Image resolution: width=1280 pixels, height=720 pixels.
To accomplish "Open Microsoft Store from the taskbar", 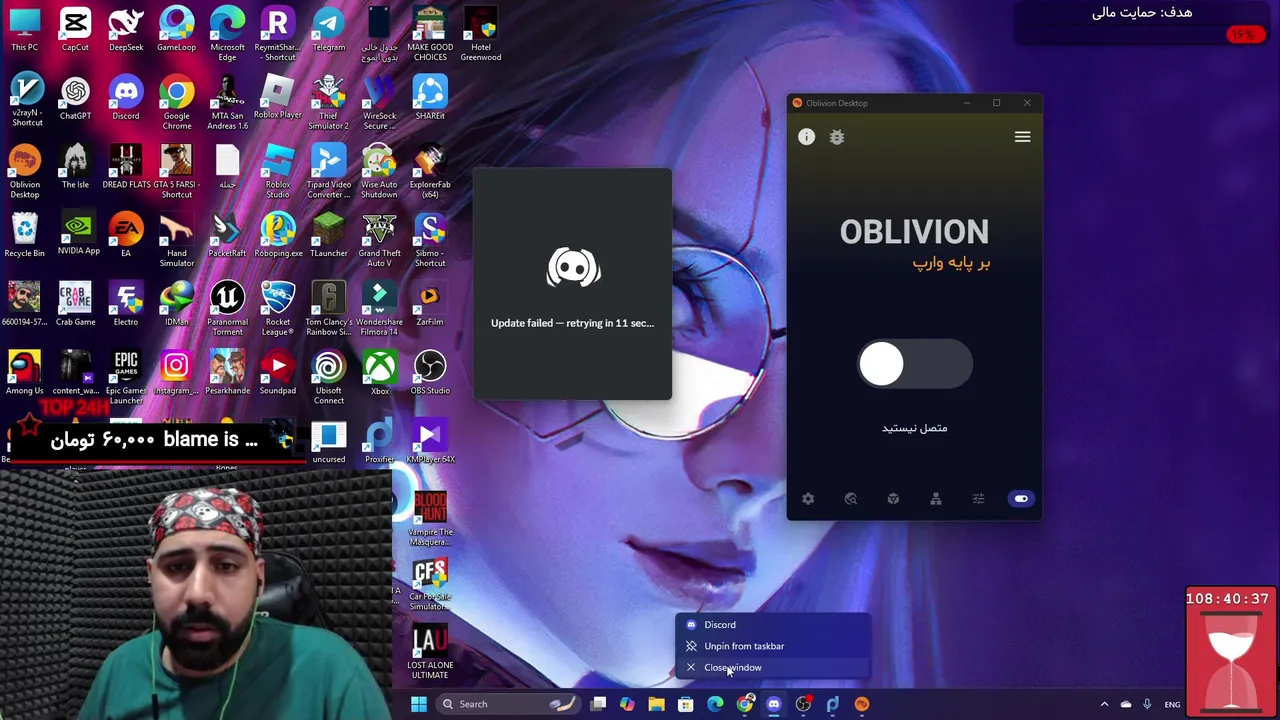I will (686, 704).
